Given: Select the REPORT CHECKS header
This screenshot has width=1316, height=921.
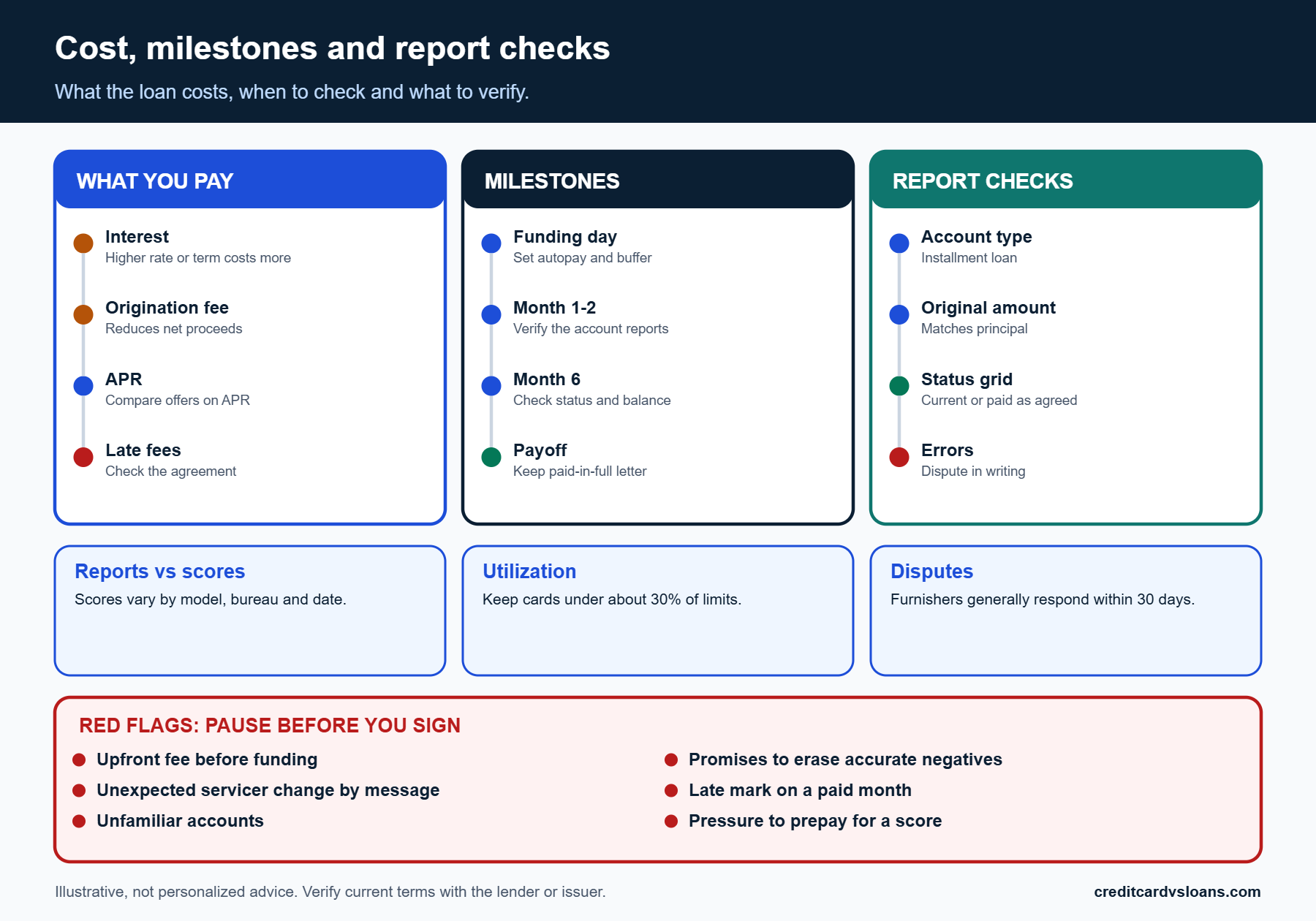Looking at the screenshot, I should [x=1066, y=180].
